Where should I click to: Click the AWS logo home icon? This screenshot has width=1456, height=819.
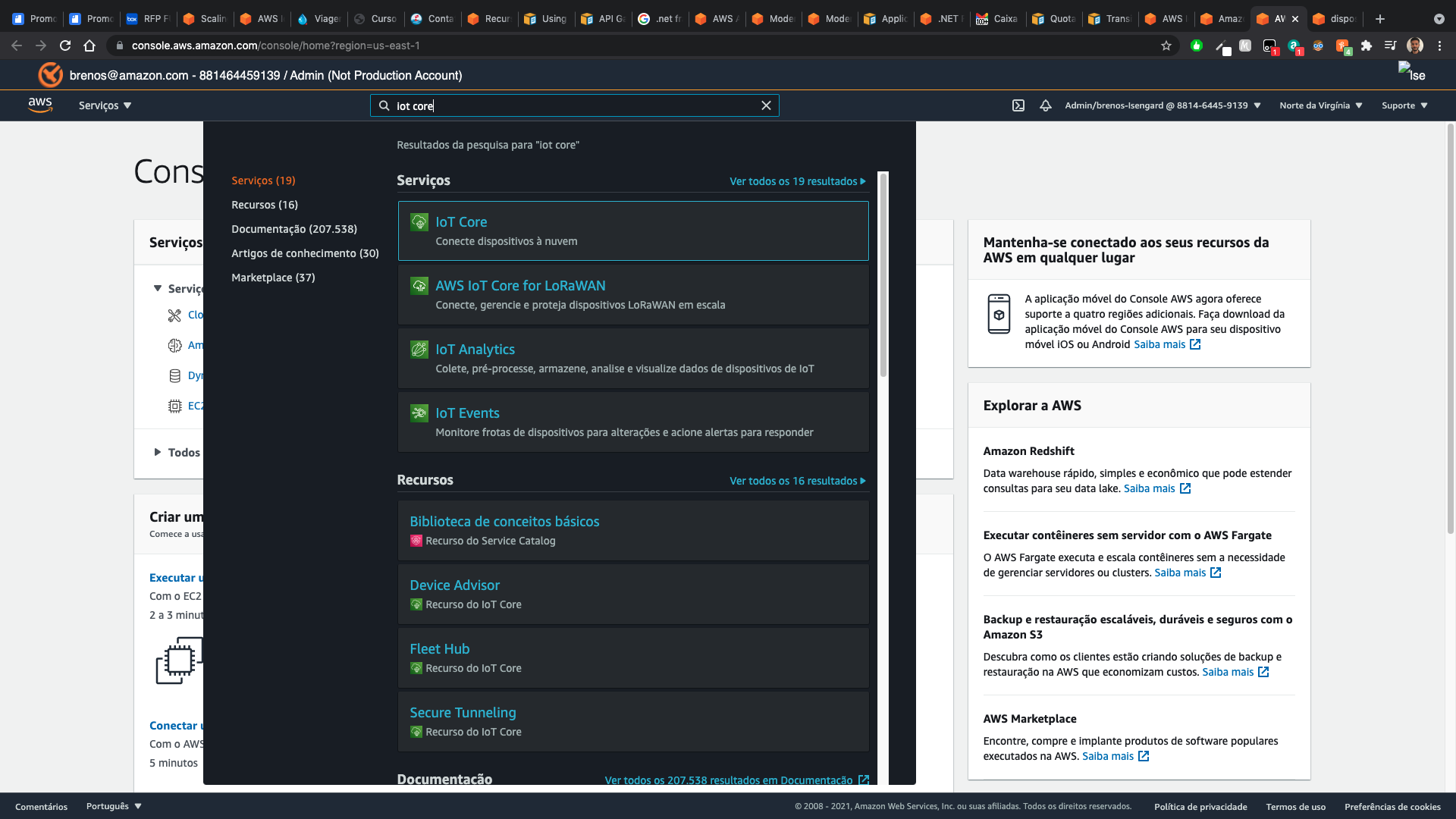[40, 105]
